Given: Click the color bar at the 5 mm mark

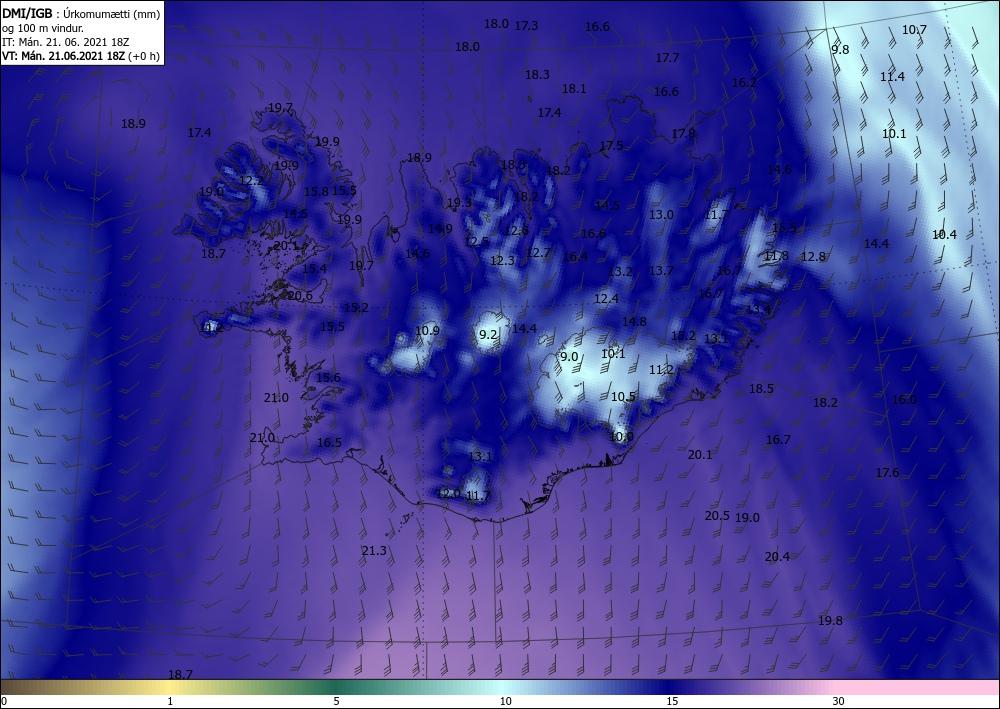Looking at the screenshot, I should coord(336,687).
